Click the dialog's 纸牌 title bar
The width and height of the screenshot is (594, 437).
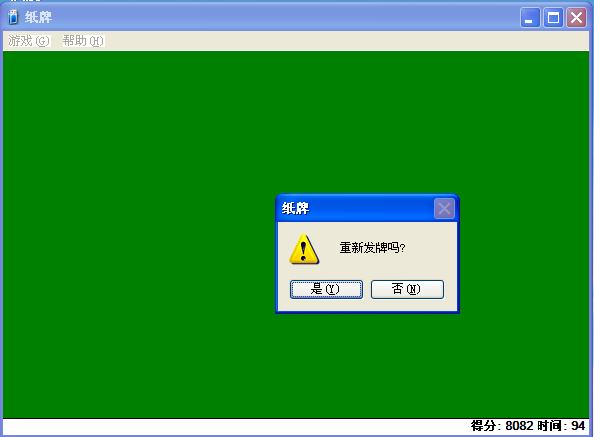point(356,208)
